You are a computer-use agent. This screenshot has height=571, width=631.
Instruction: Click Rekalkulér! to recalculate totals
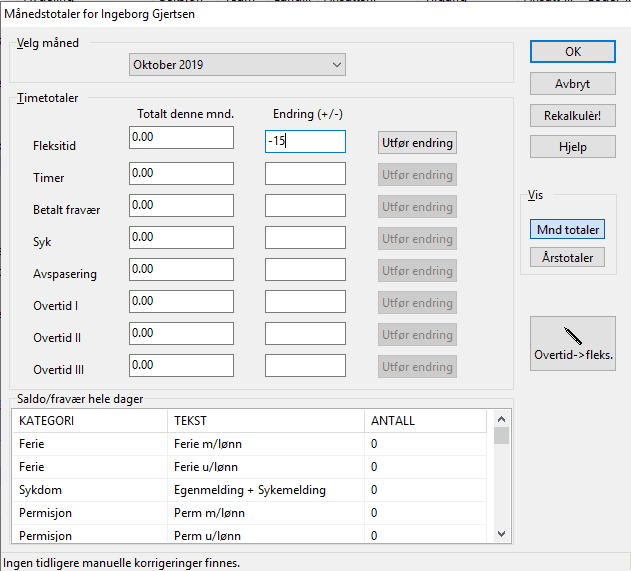[572, 115]
